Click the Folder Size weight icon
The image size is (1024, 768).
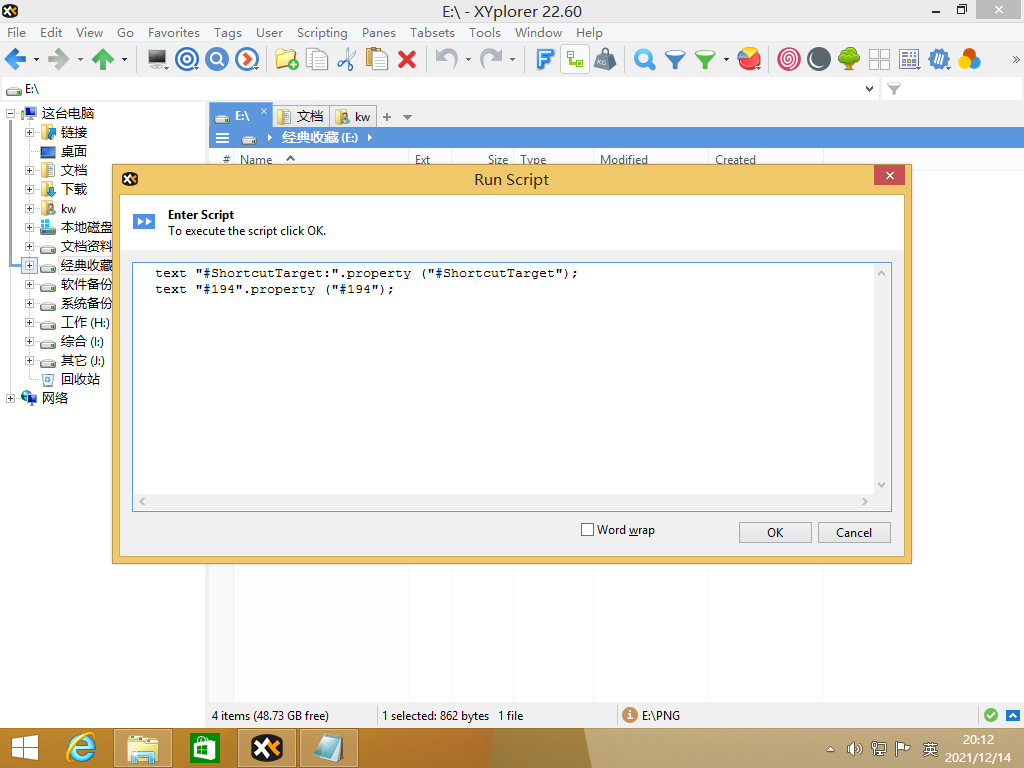point(603,60)
